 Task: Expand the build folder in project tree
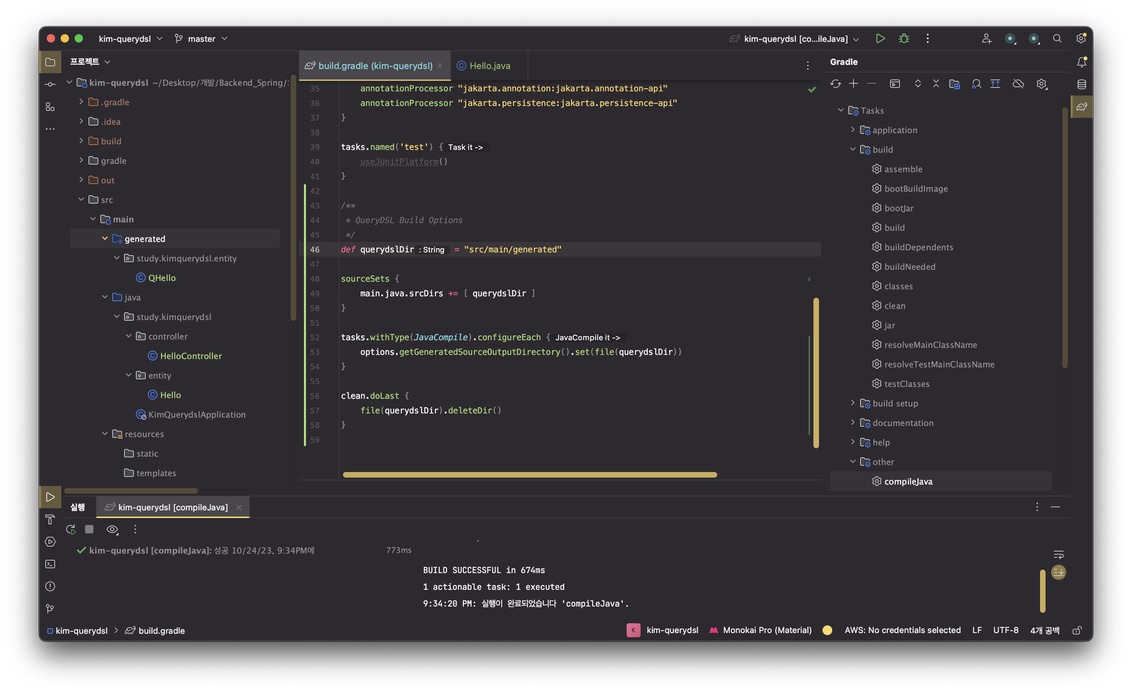pos(81,141)
